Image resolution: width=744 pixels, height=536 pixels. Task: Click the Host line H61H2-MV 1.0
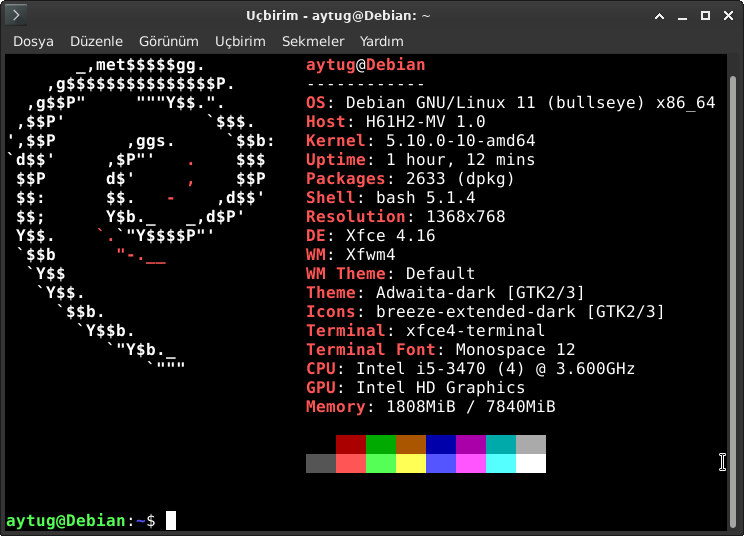396,121
